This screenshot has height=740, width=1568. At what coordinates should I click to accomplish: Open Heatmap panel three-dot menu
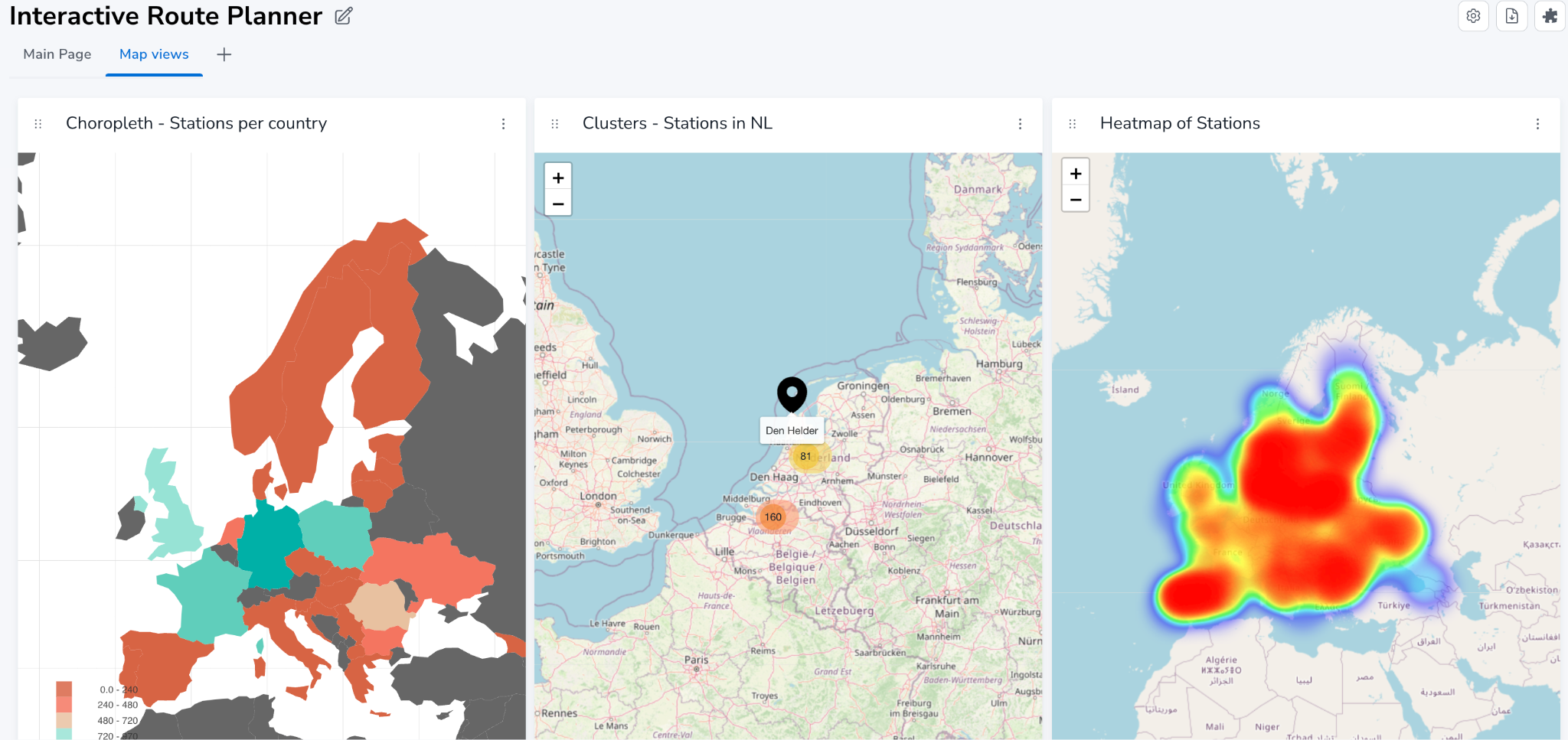tap(1537, 123)
